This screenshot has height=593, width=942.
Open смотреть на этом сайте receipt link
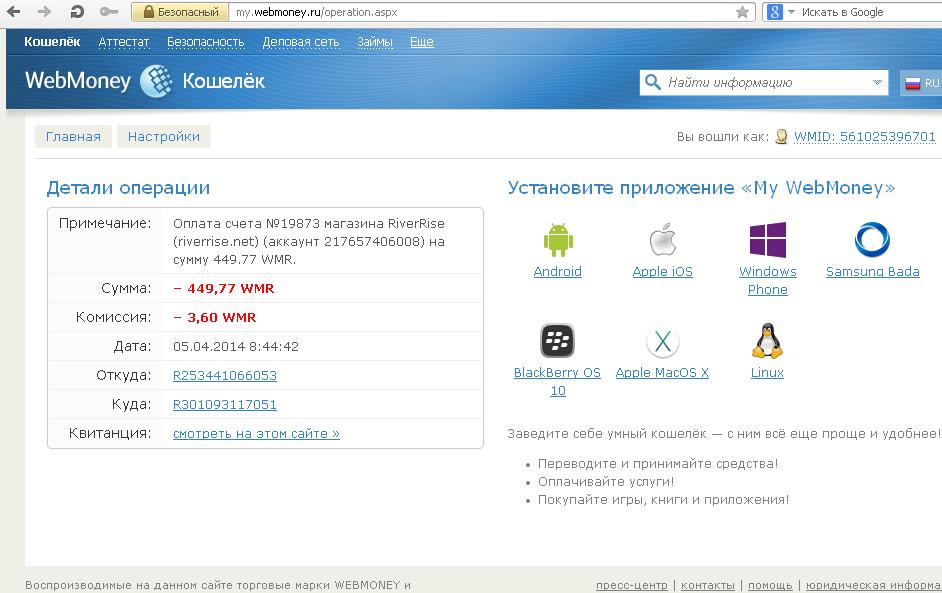(256, 433)
